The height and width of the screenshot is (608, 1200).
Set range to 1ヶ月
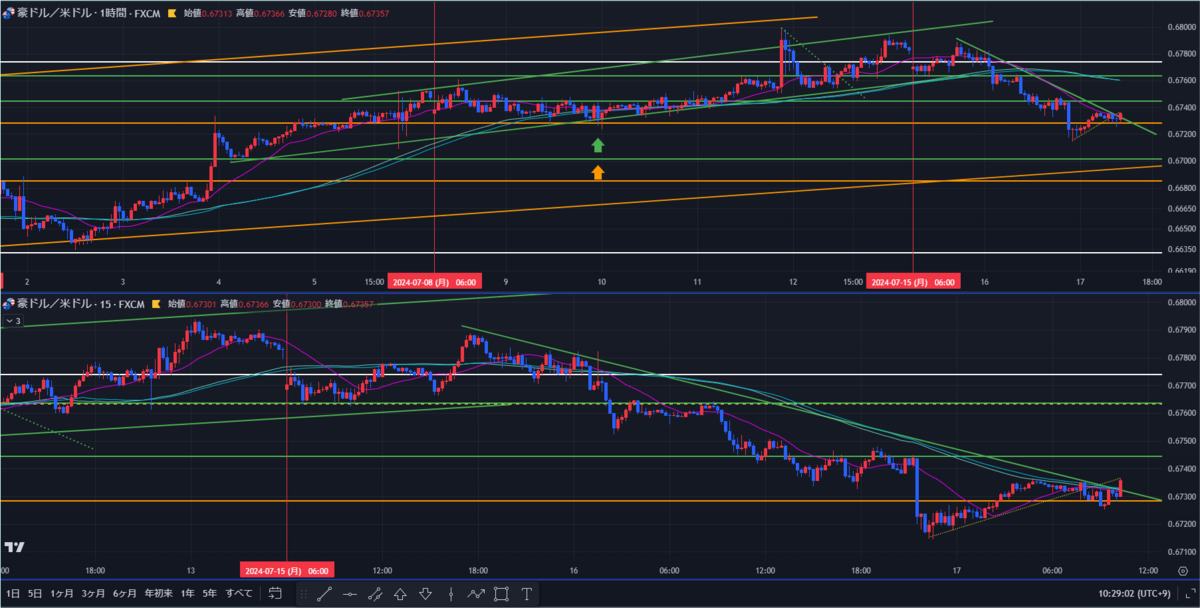point(62,593)
